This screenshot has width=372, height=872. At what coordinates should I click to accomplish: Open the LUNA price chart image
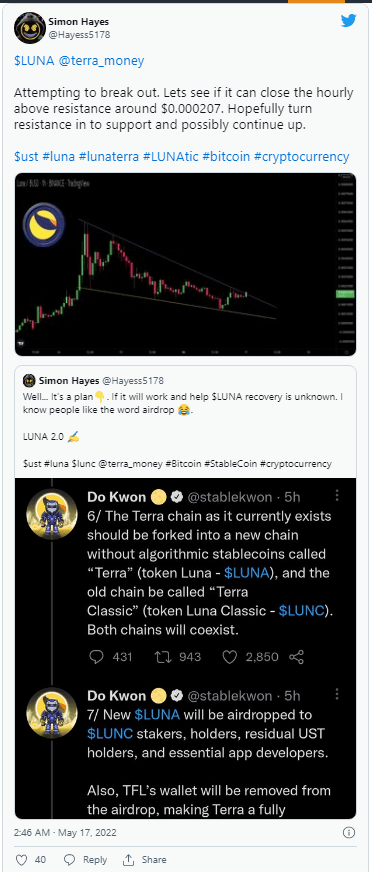coord(185,264)
